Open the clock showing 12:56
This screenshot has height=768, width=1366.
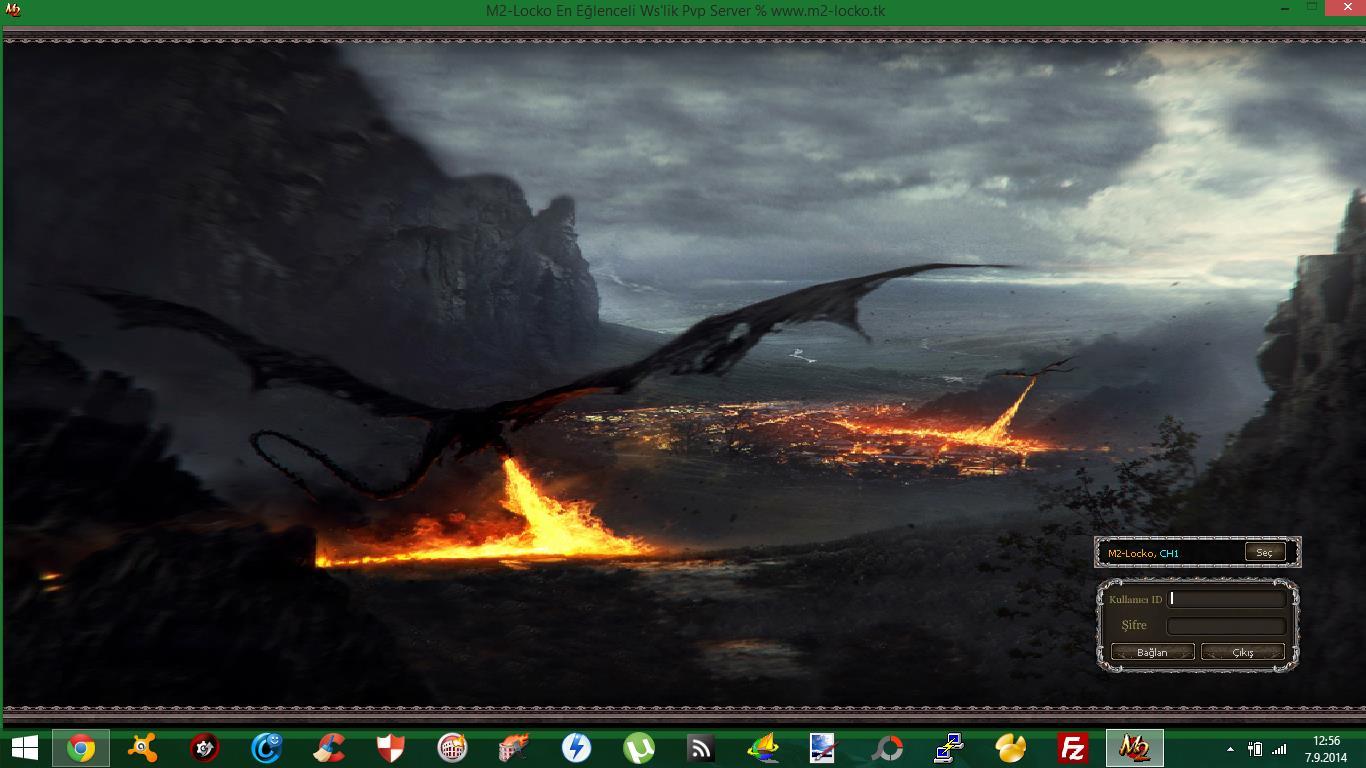click(1326, 749)
